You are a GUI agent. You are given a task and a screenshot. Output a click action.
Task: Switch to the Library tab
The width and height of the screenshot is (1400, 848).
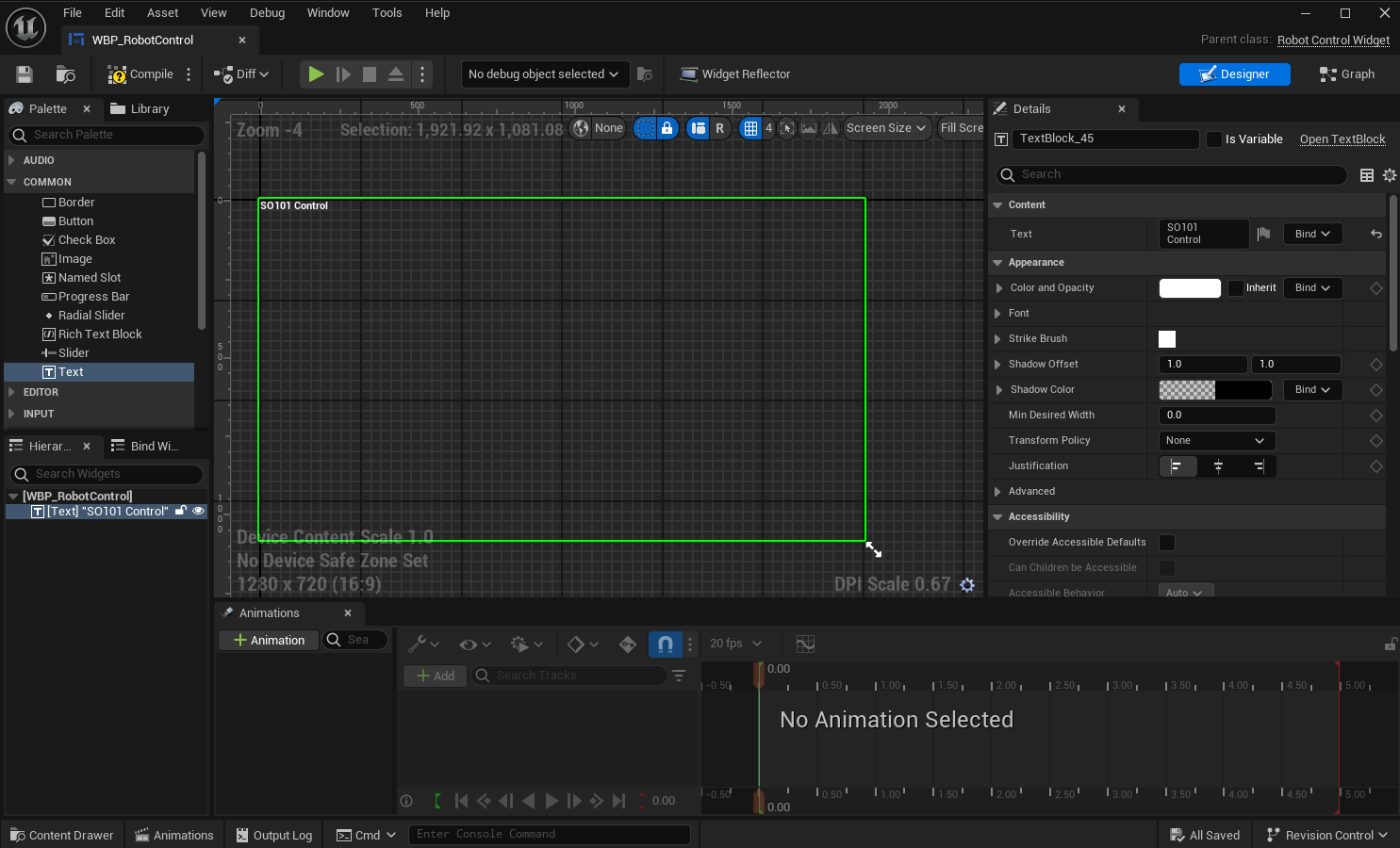(x=140, y=109)
